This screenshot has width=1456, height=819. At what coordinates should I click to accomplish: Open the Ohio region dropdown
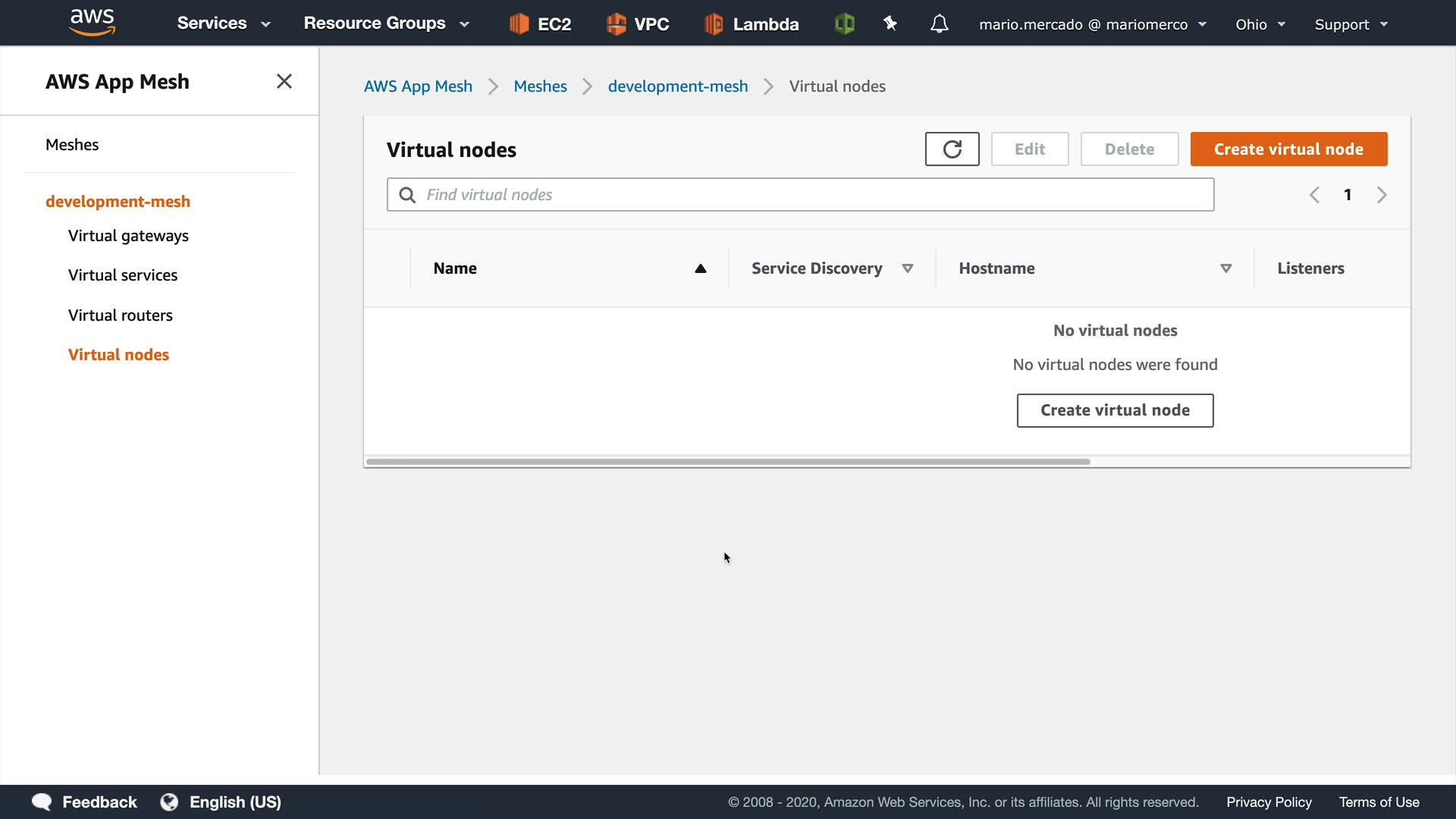coord(1260,24)
